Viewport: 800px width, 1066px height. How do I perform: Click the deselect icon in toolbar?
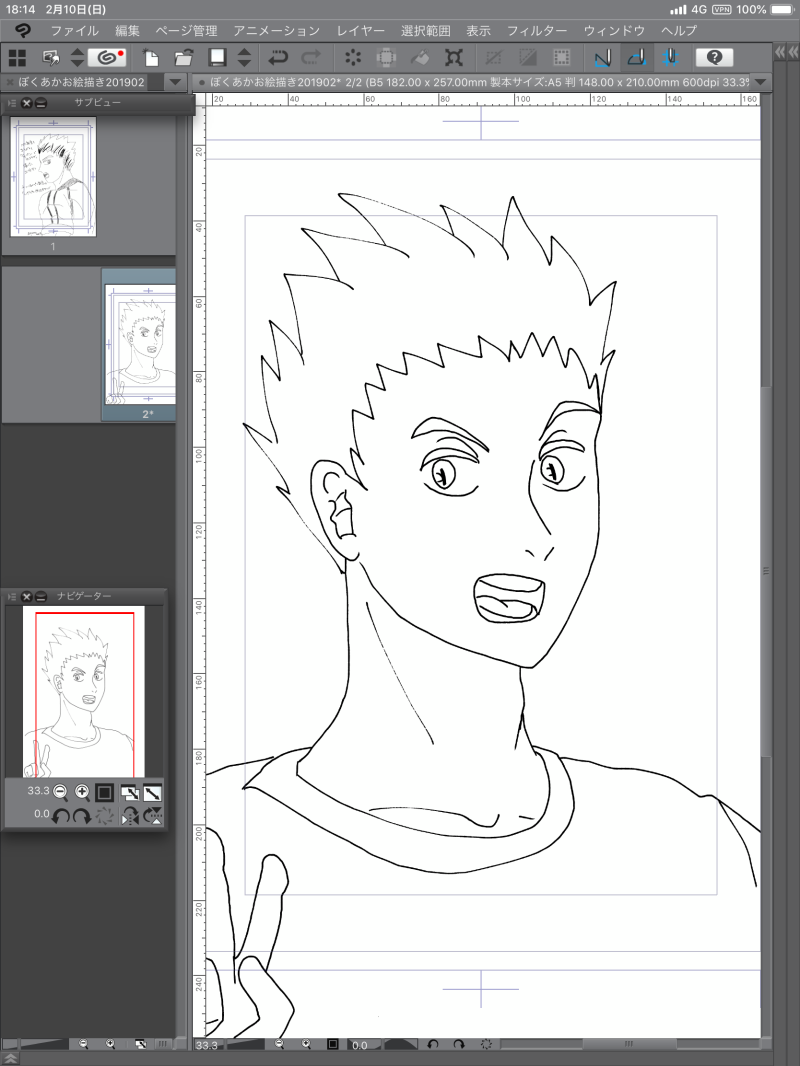[494, 58]
